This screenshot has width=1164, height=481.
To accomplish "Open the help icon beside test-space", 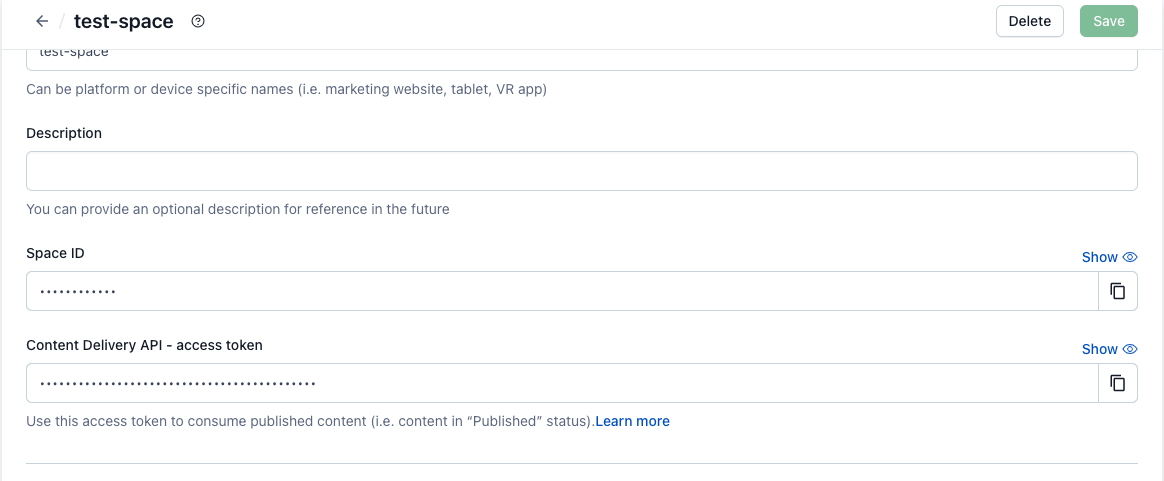I will 198,21.
